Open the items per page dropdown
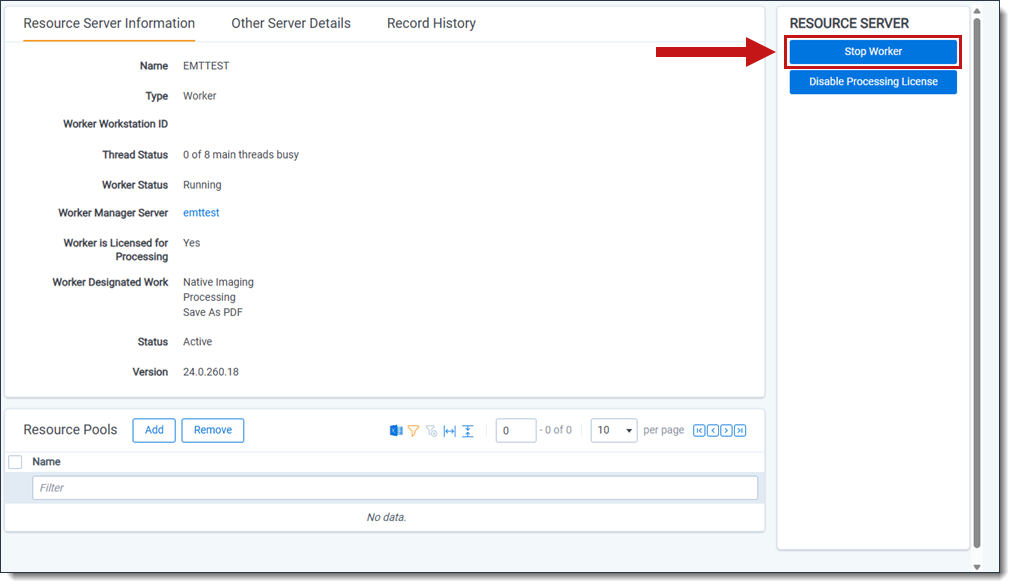The width and height of the screenshot is (1015, 588). 614,431
